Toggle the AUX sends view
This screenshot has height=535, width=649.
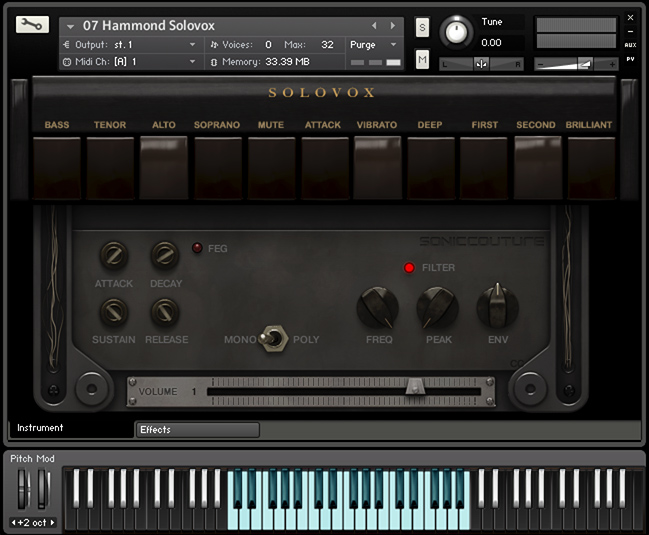click(630, 45)
